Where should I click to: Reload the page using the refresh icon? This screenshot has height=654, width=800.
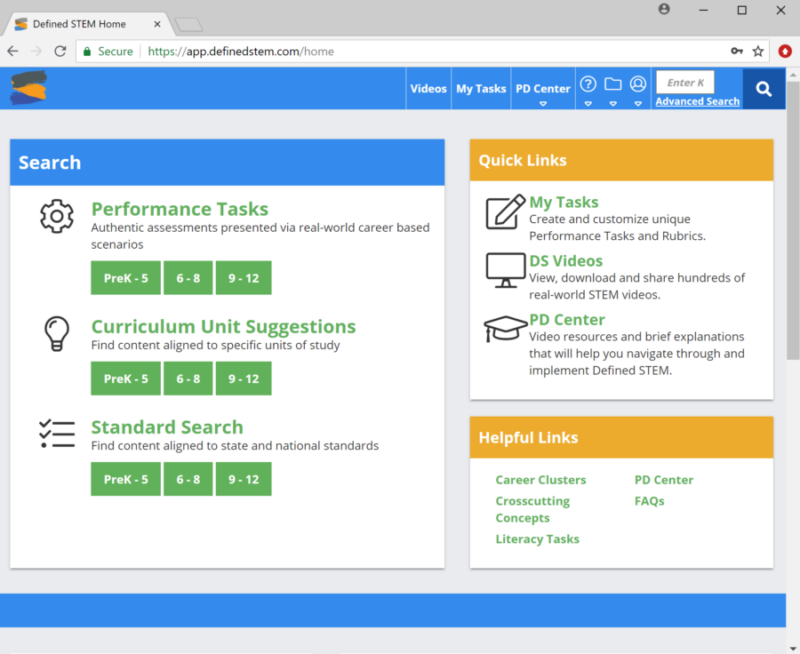point(63,50)
